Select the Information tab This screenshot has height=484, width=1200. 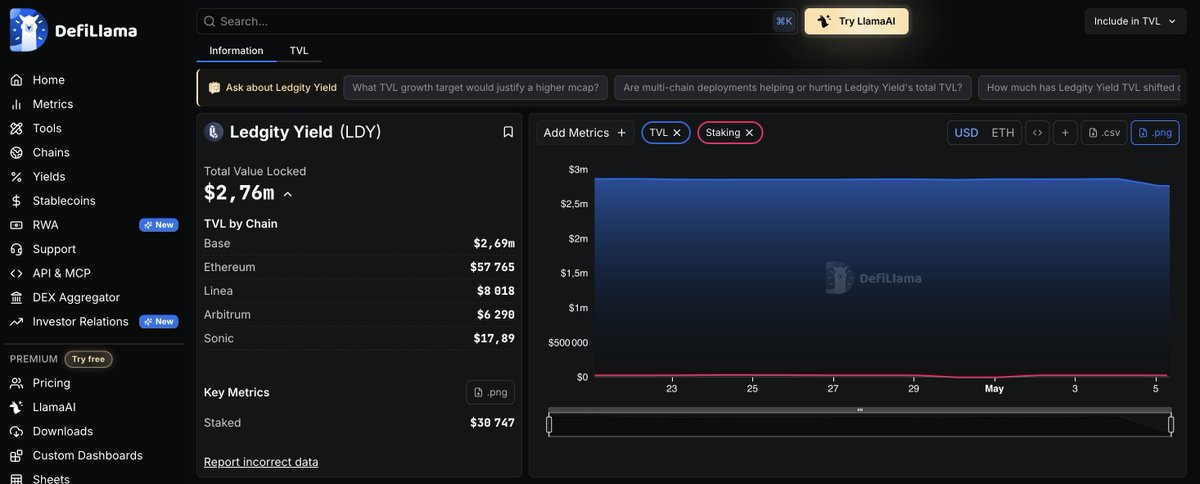tap(236, 50)
